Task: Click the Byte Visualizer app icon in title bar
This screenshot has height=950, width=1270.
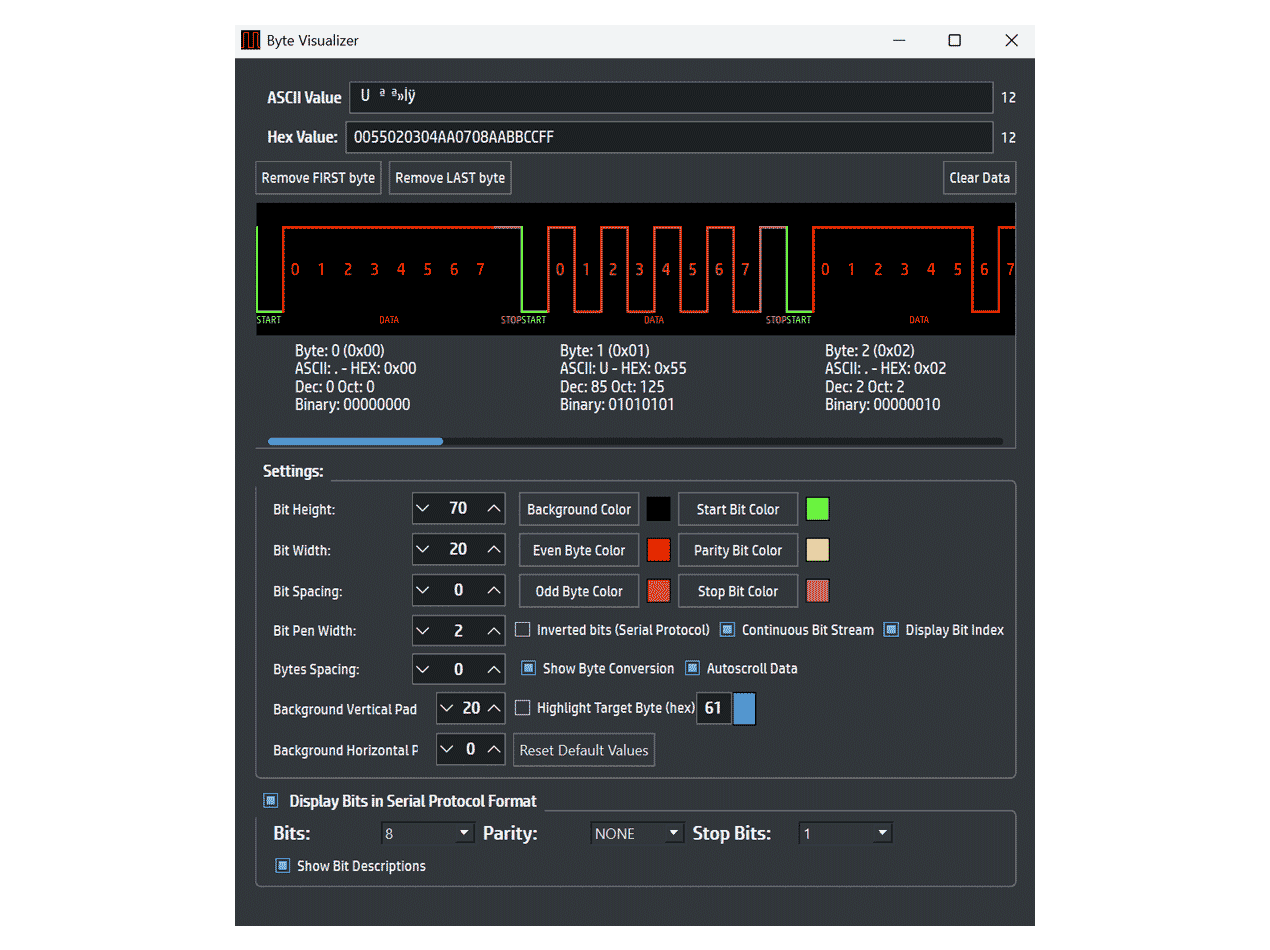Action: click(250, 41)
